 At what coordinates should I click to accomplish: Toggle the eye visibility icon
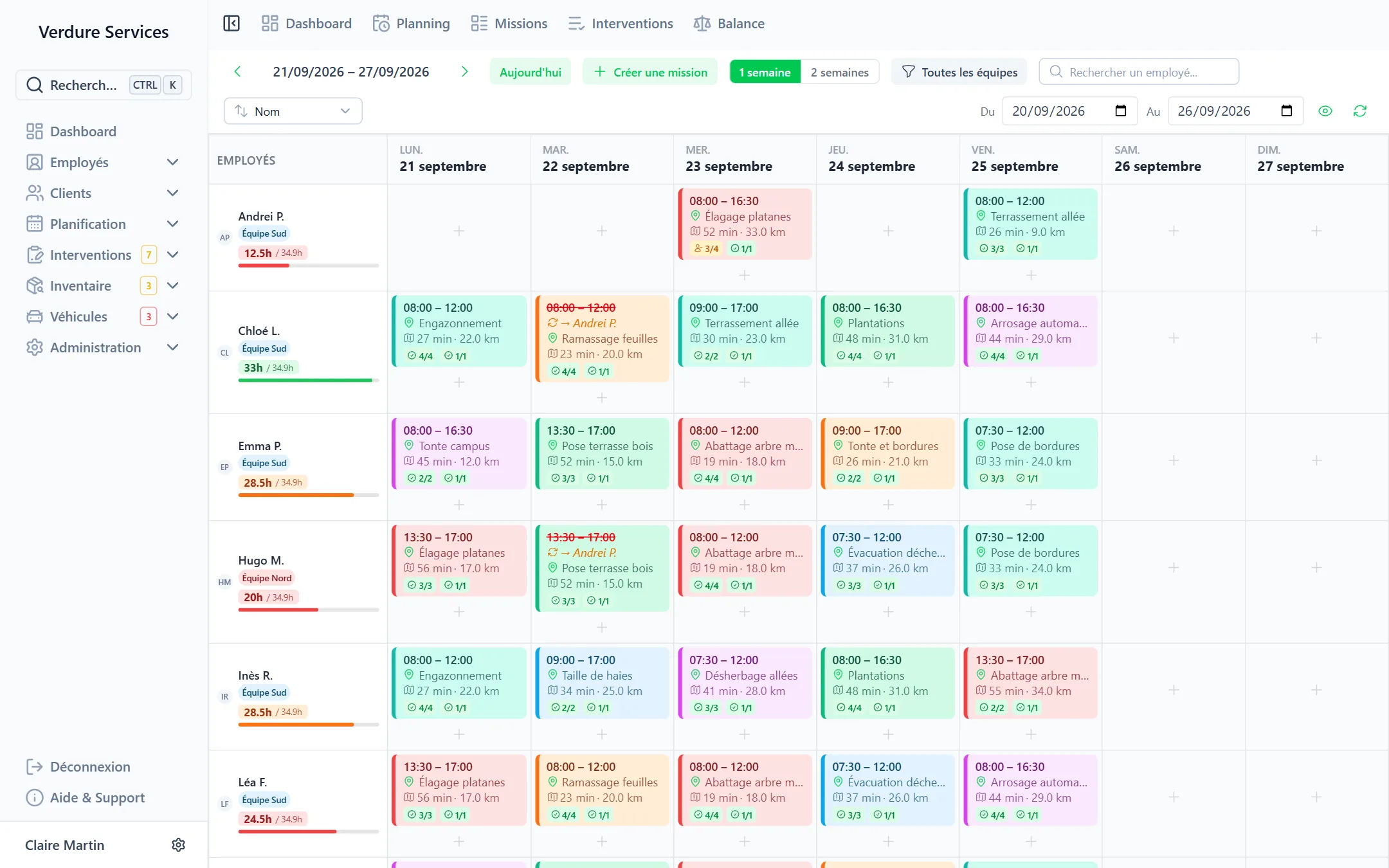pos(1325,111)
